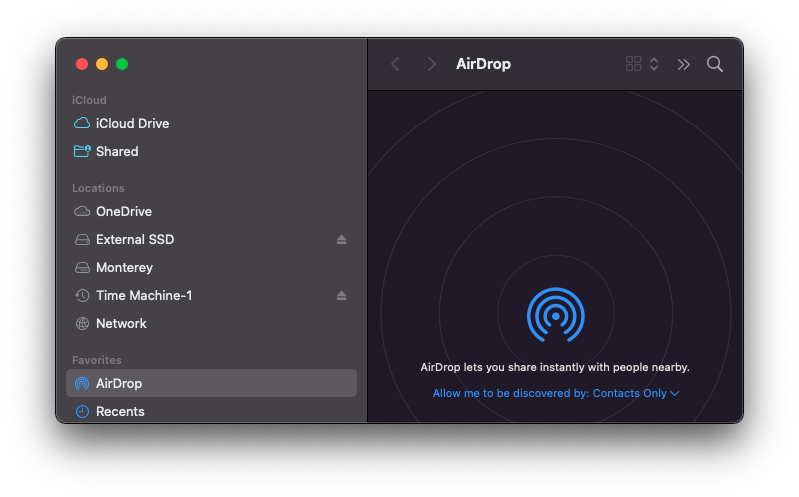The height and width of the screenshot is (497, 799).
Task: Click the Network globe icon
Action: pos(82,324)
